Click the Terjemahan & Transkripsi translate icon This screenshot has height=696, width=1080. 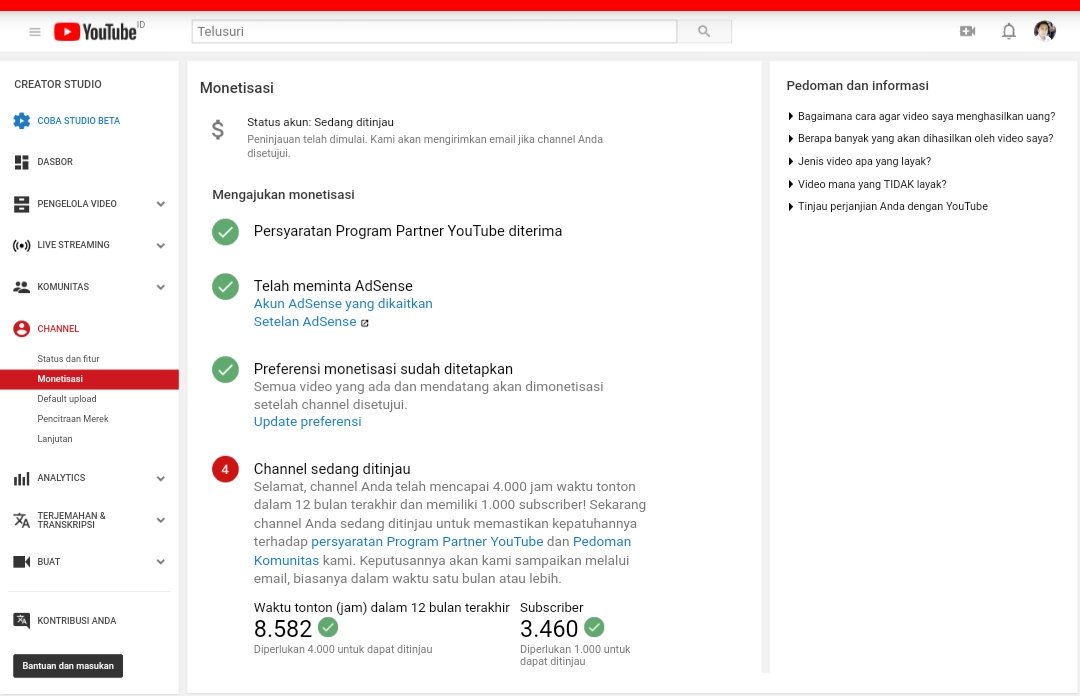pos(21,520)
